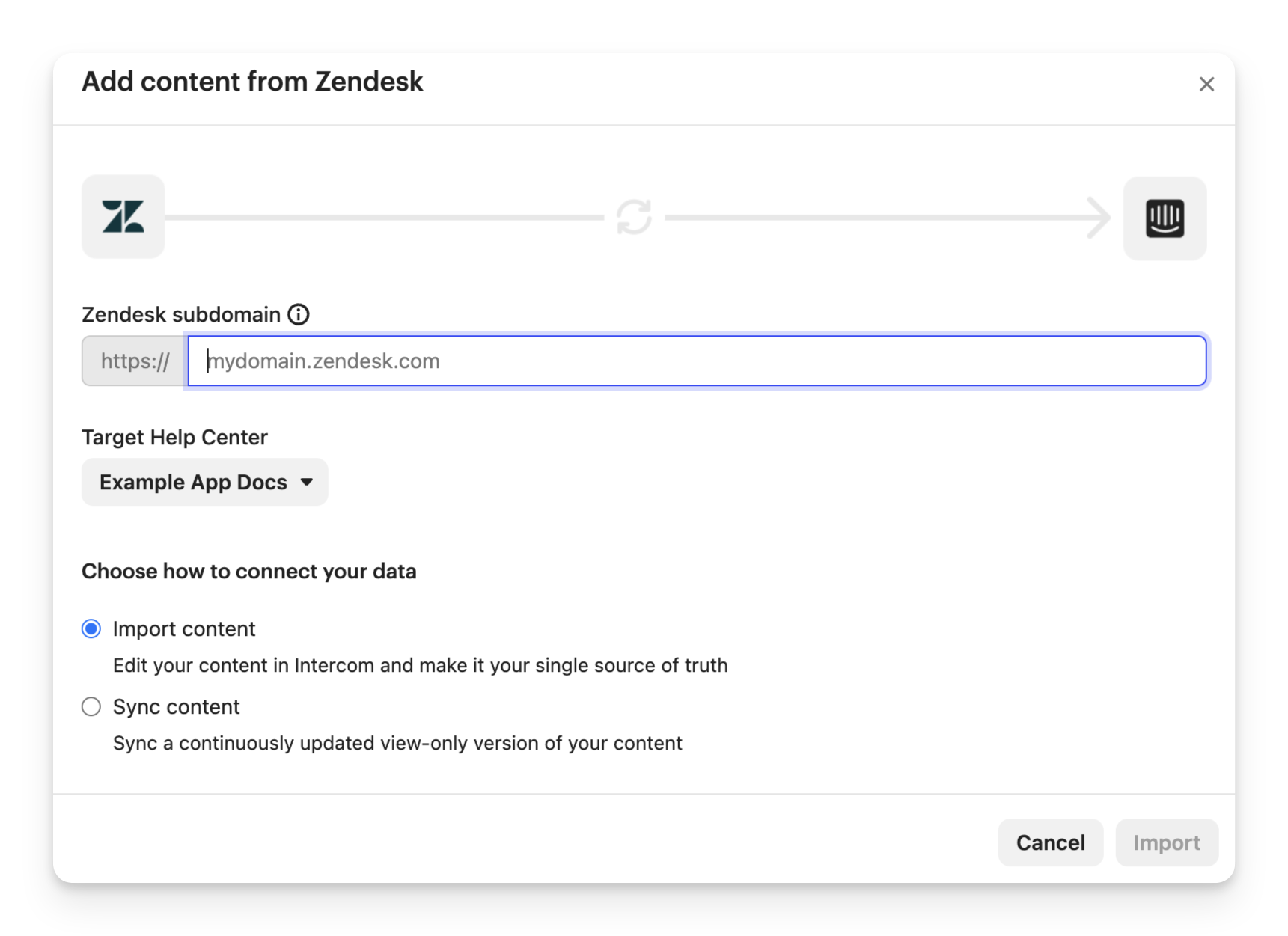Click the circular sync arrows icon
The height and width of the screenshot is (936, 1288).
[634, 217]
